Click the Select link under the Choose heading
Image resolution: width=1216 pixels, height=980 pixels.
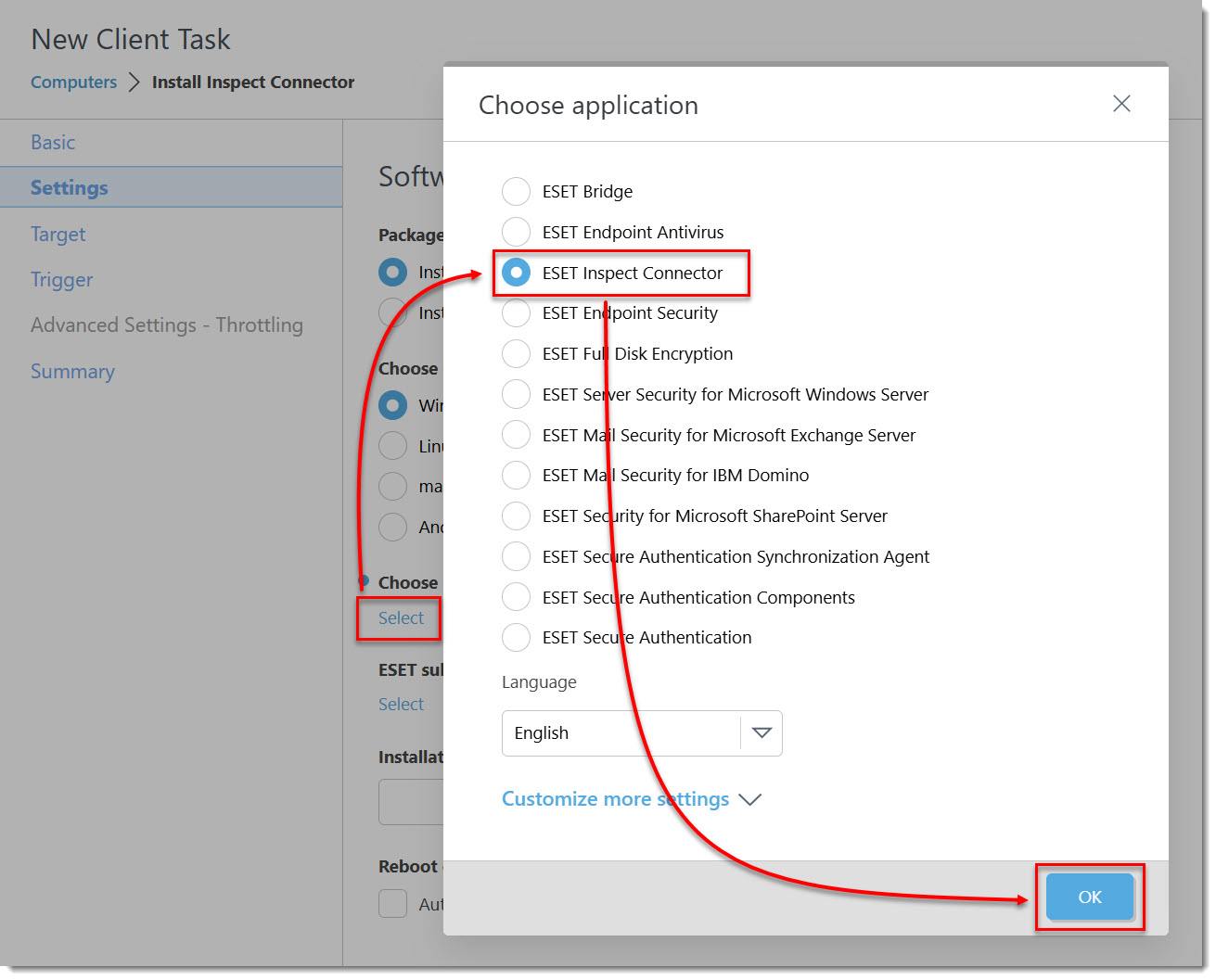point(401,618)
